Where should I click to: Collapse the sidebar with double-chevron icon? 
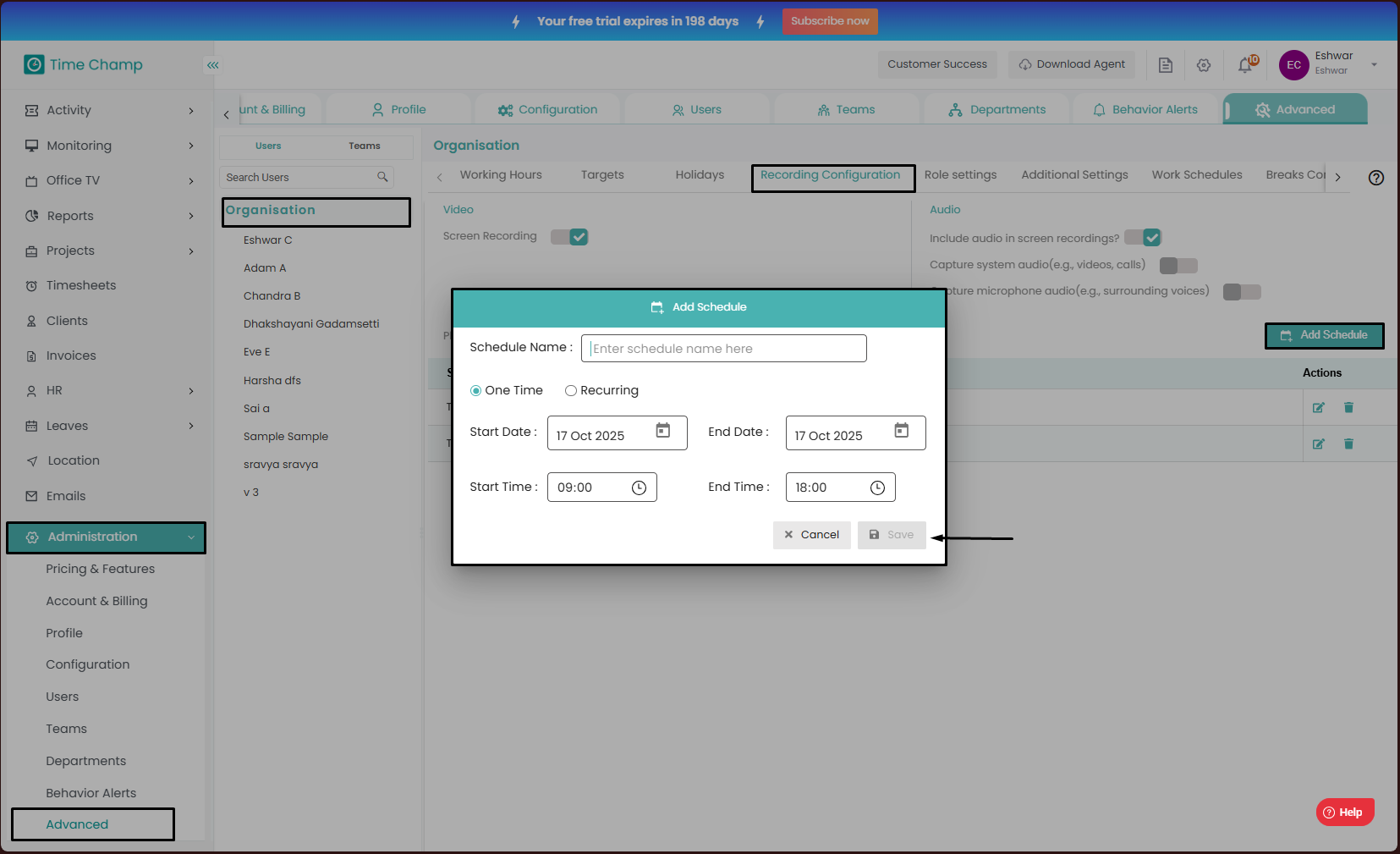tap(213, 65)
